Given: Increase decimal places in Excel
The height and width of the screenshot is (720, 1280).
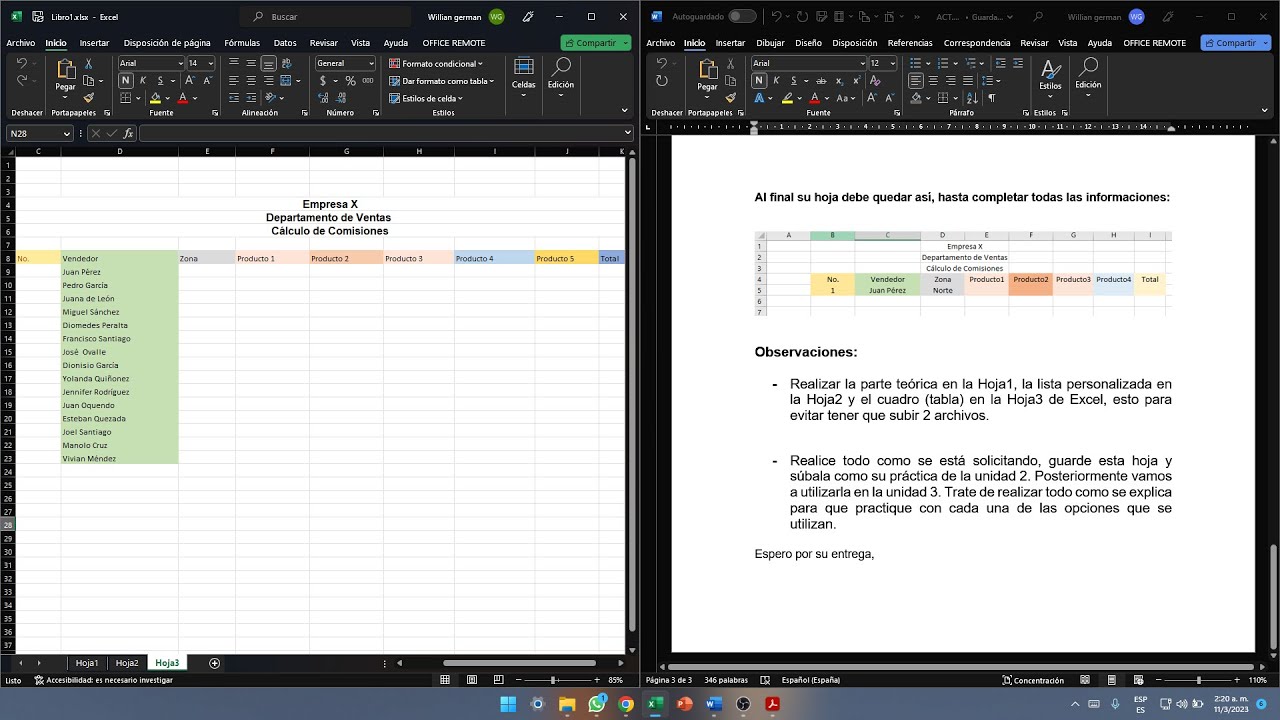Looking at the screenshot, I should pos(323,98).
